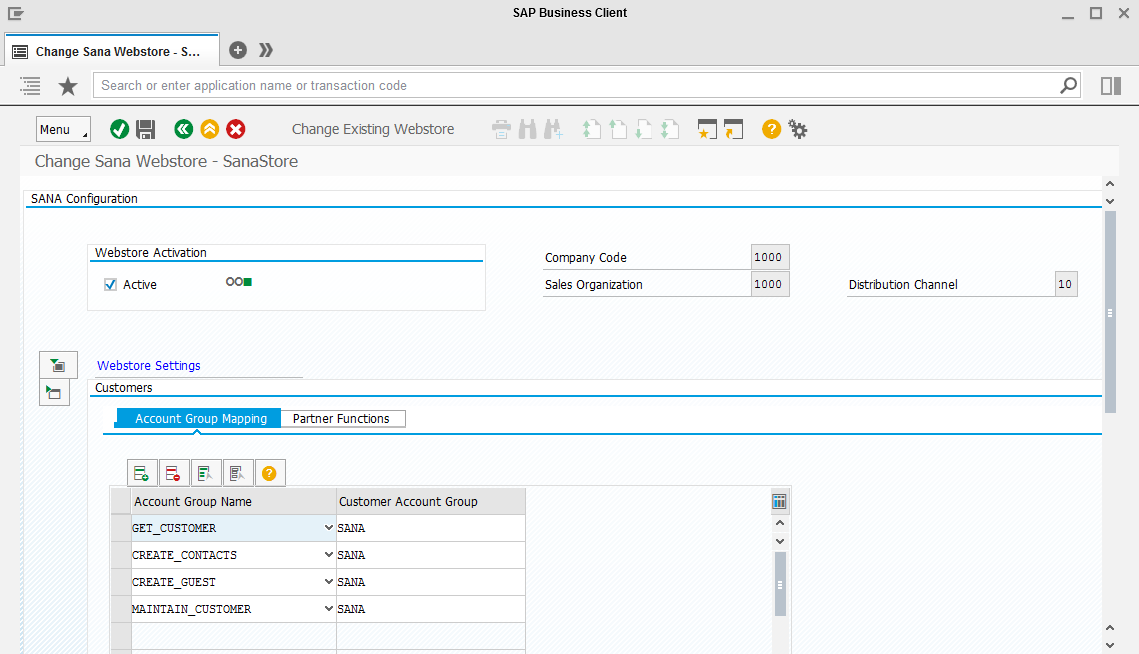Cancel with the red X icon
Screen dimensions: 1139x654
click(x=235, y=129)
